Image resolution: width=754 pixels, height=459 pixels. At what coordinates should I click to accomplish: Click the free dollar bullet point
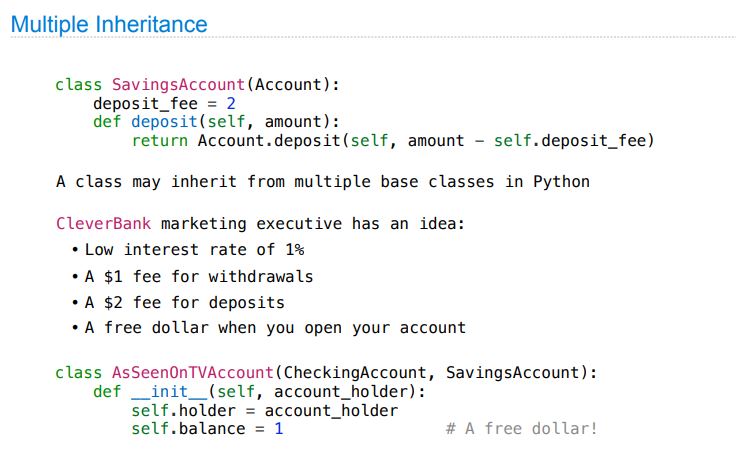click(276, 328)
